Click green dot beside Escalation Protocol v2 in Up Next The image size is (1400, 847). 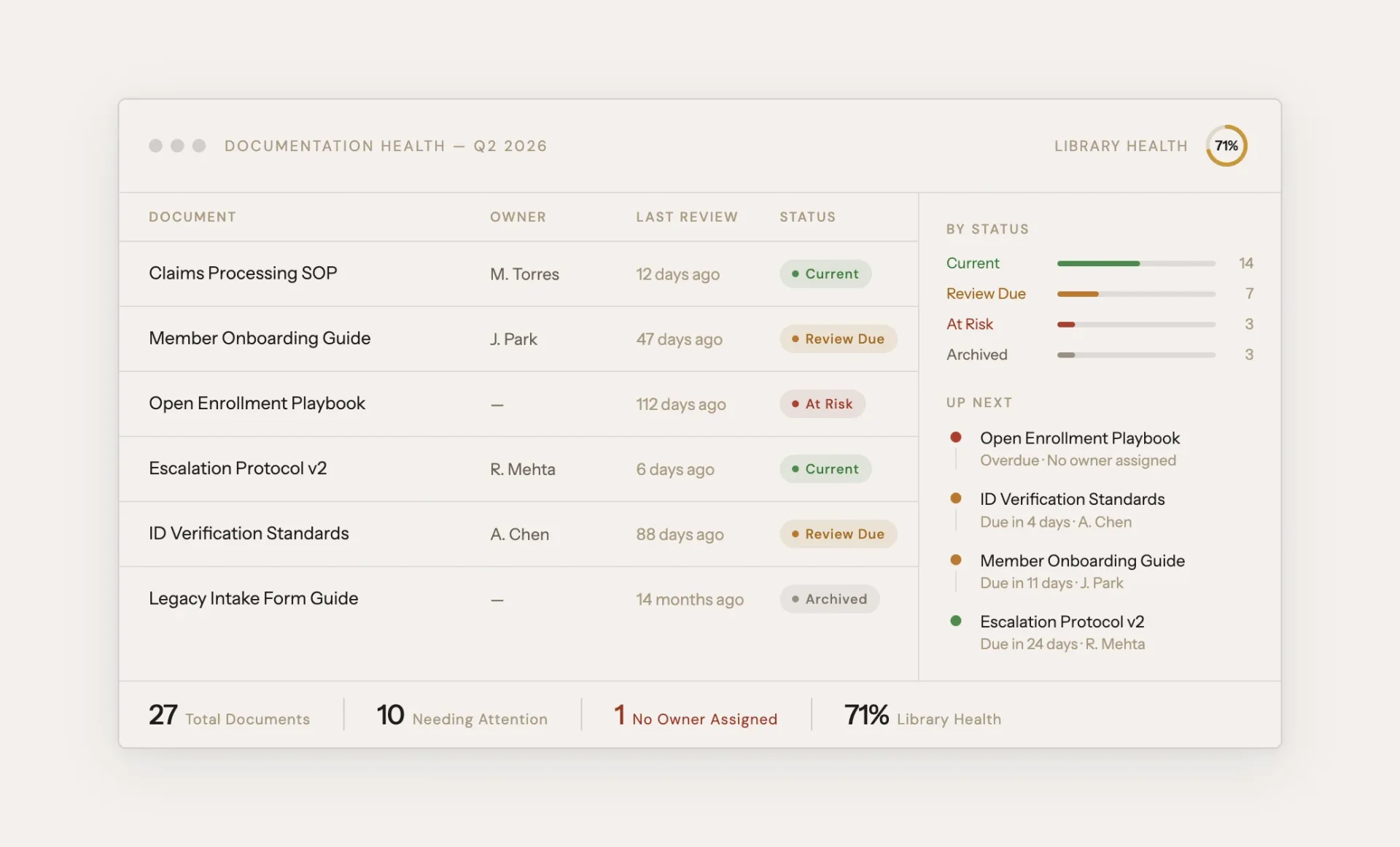pyautogui.click(x=955, y=621)
